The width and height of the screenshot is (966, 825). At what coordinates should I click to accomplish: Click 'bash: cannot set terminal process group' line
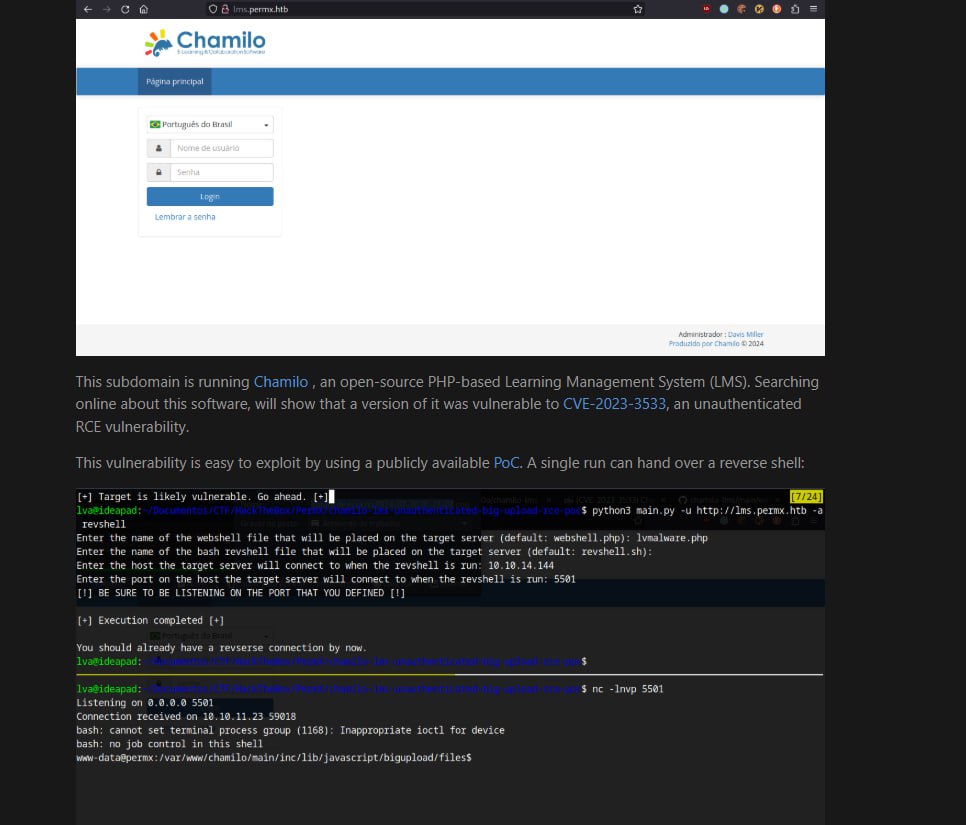click(x=290, y=730)
